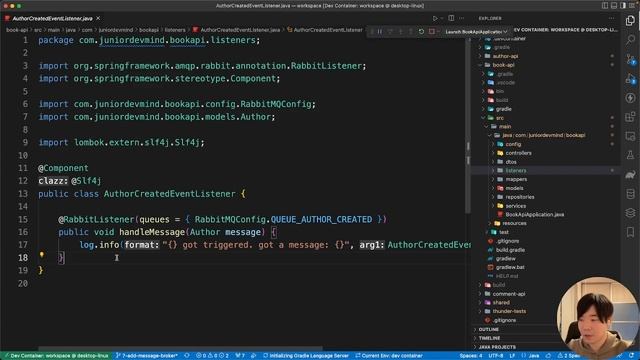Open the Explorer view in activity bar
The height and width of the screenshot is (360, 640).
(x=631, y=20)
